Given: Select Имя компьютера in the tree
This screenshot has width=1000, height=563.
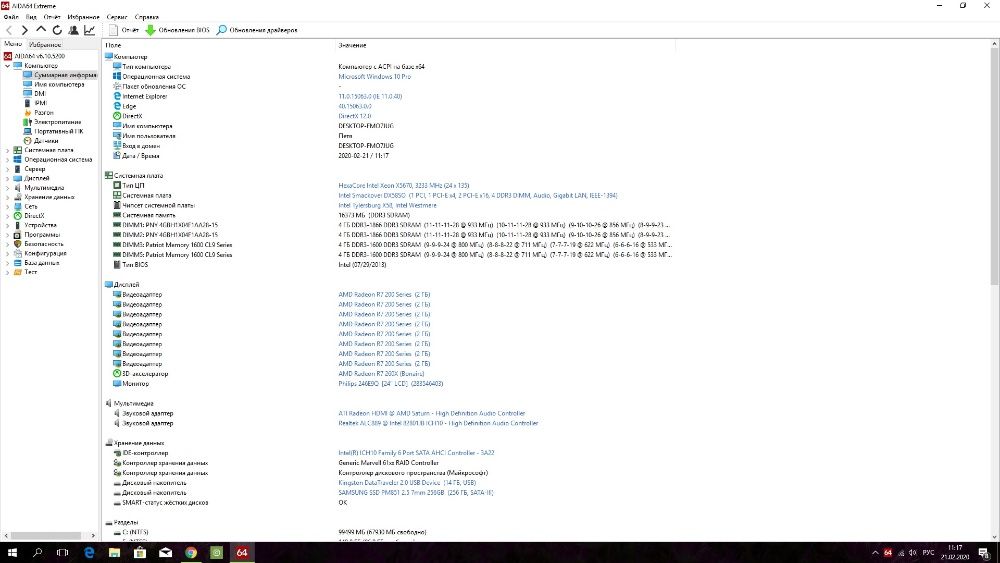Looking at the screenshot, I should [x=59, y=84].
